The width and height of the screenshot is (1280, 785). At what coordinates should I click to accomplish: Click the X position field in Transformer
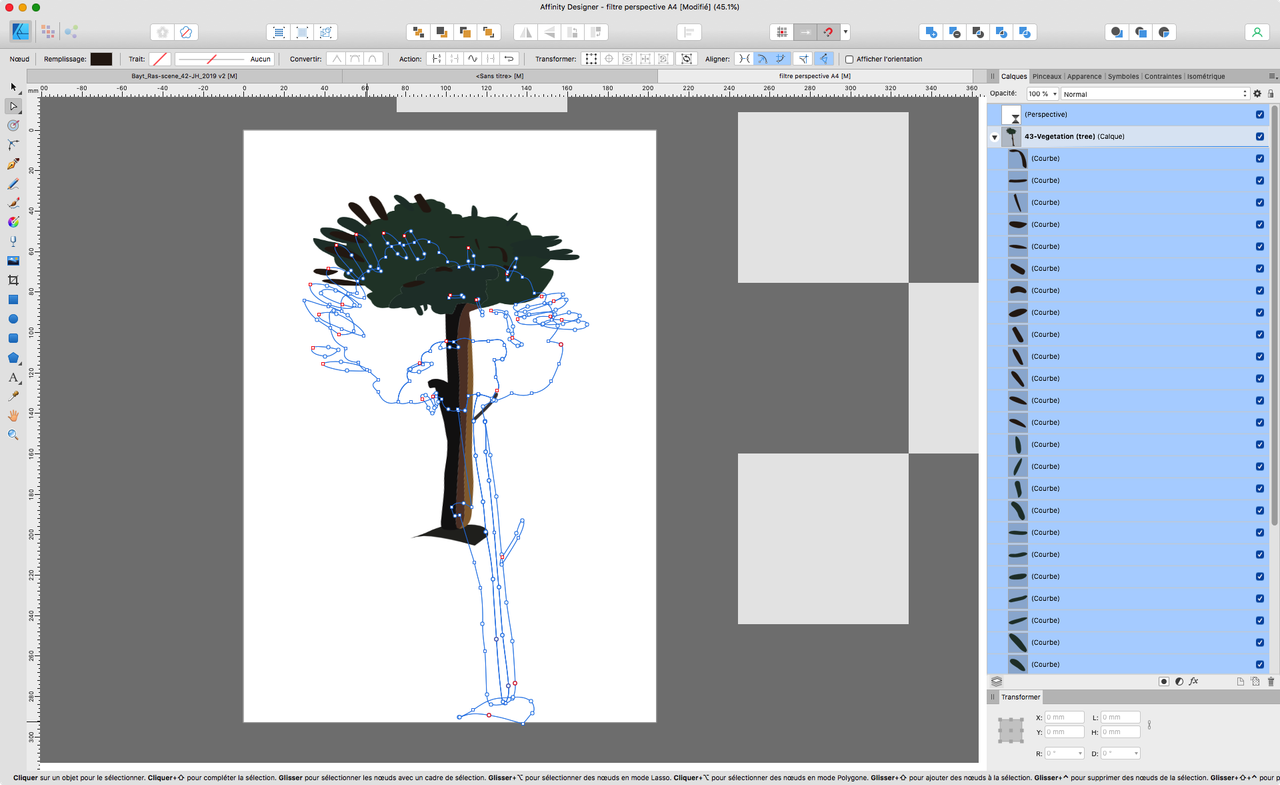pos(1065,717)
